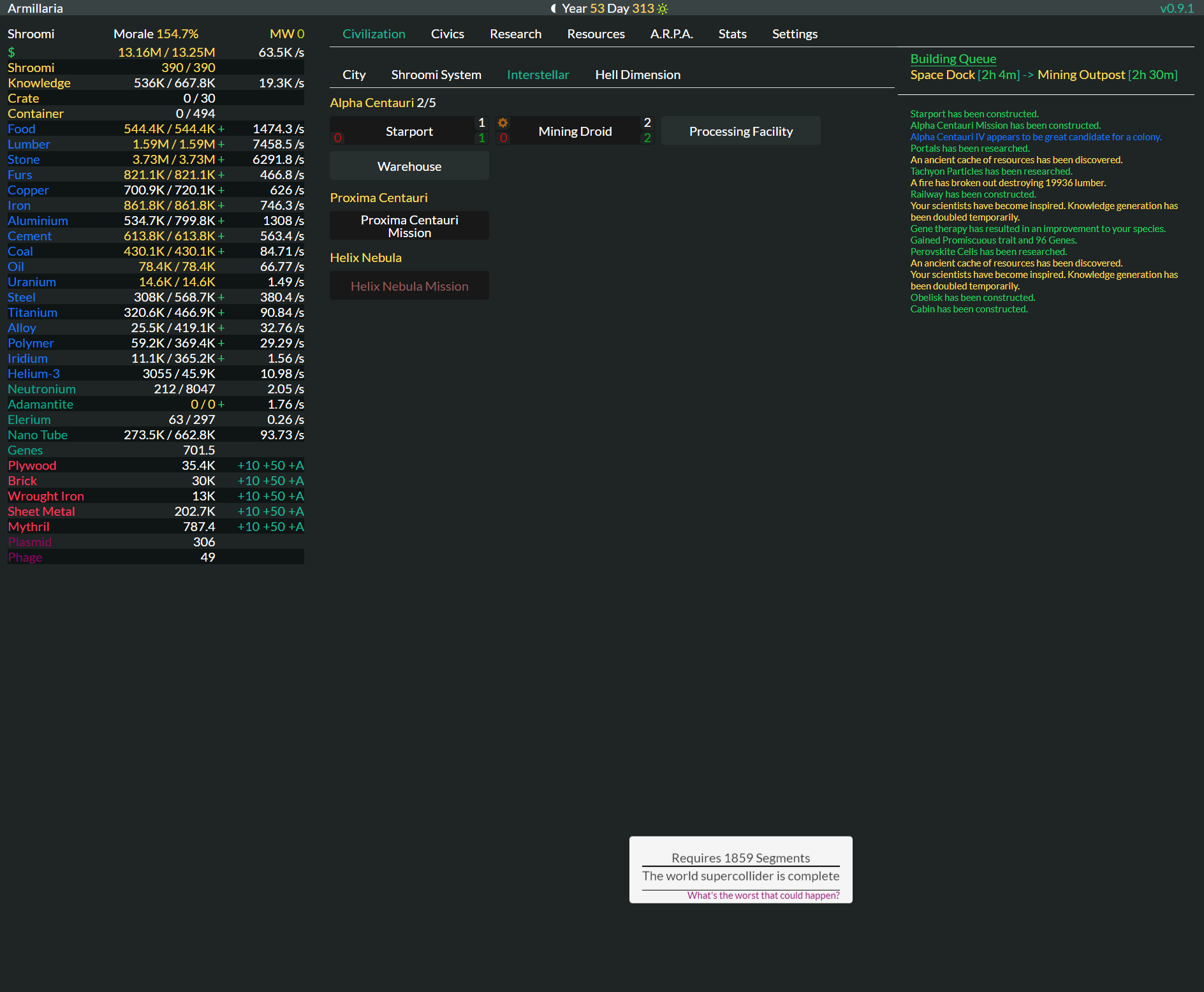
Task: Open the Interstellar sub-tab
Action: pos(538,75)
